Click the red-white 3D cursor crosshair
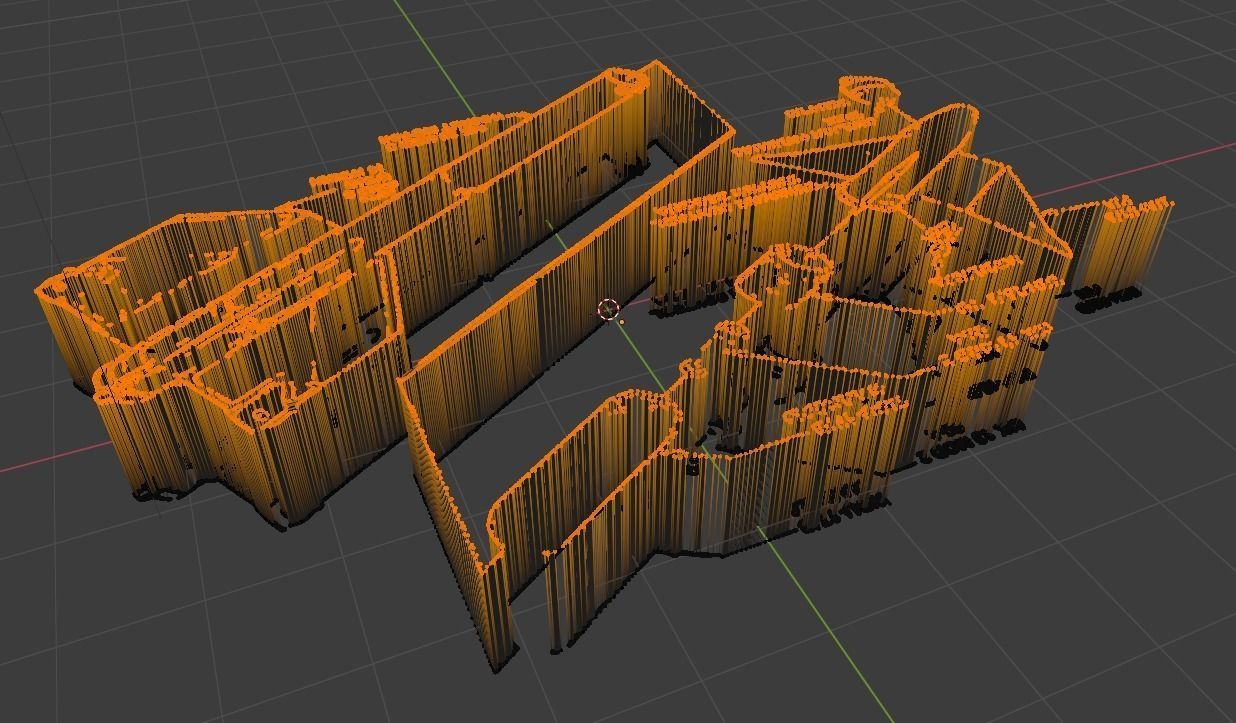1236x723 pixels. (x=608, y=309)
